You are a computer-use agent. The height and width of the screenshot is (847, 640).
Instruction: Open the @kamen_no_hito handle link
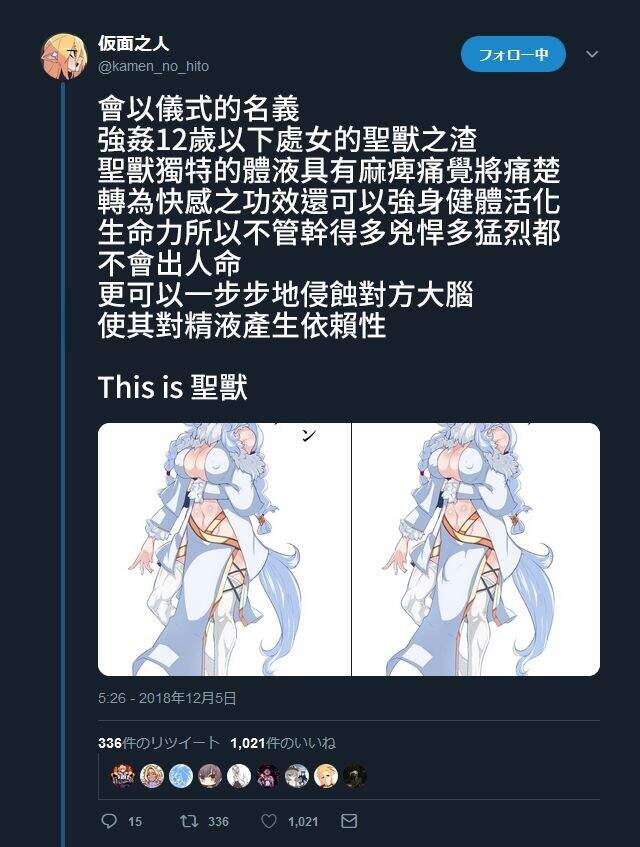tap(153, 66)
